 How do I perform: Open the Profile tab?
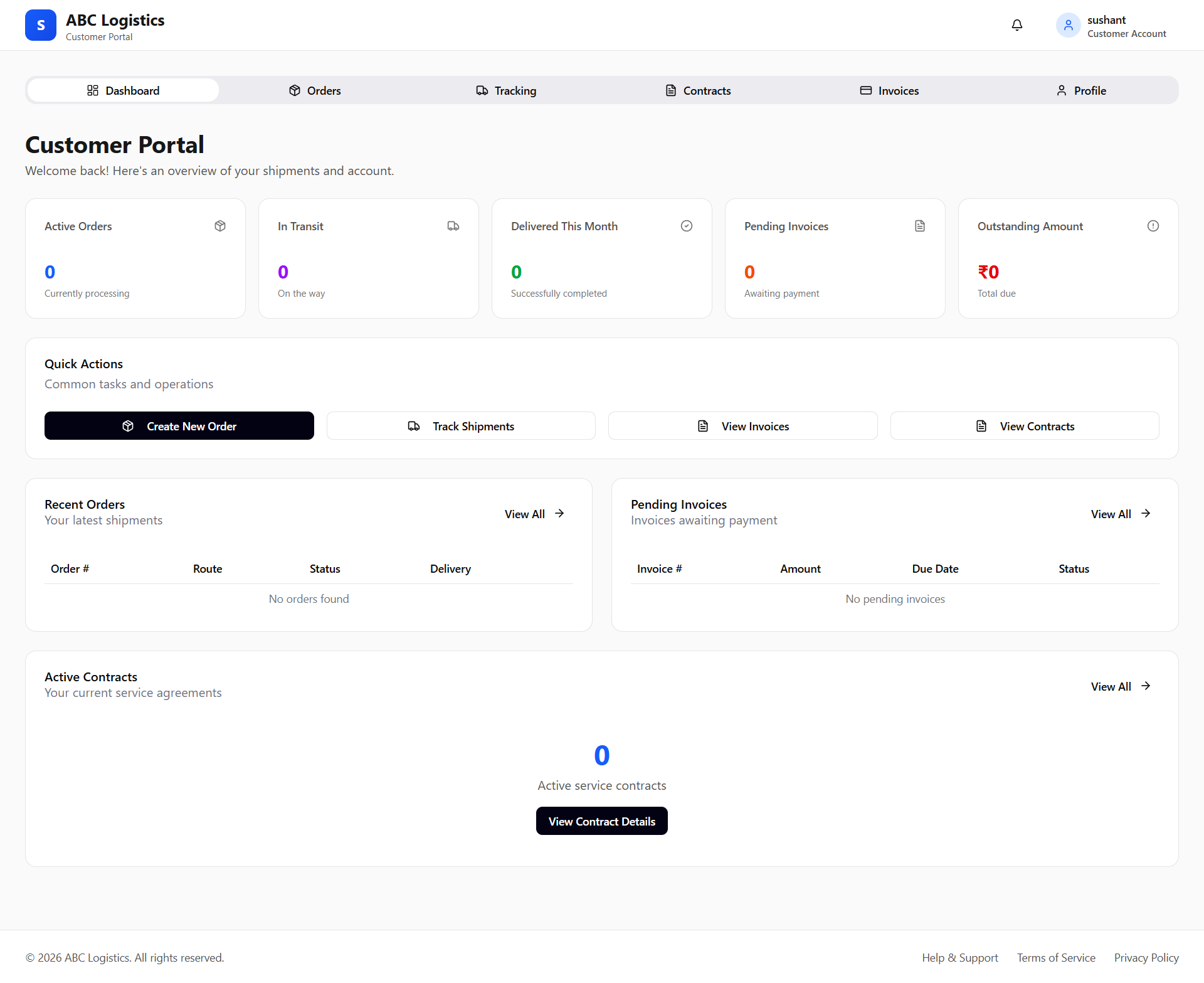(1080, 90)
